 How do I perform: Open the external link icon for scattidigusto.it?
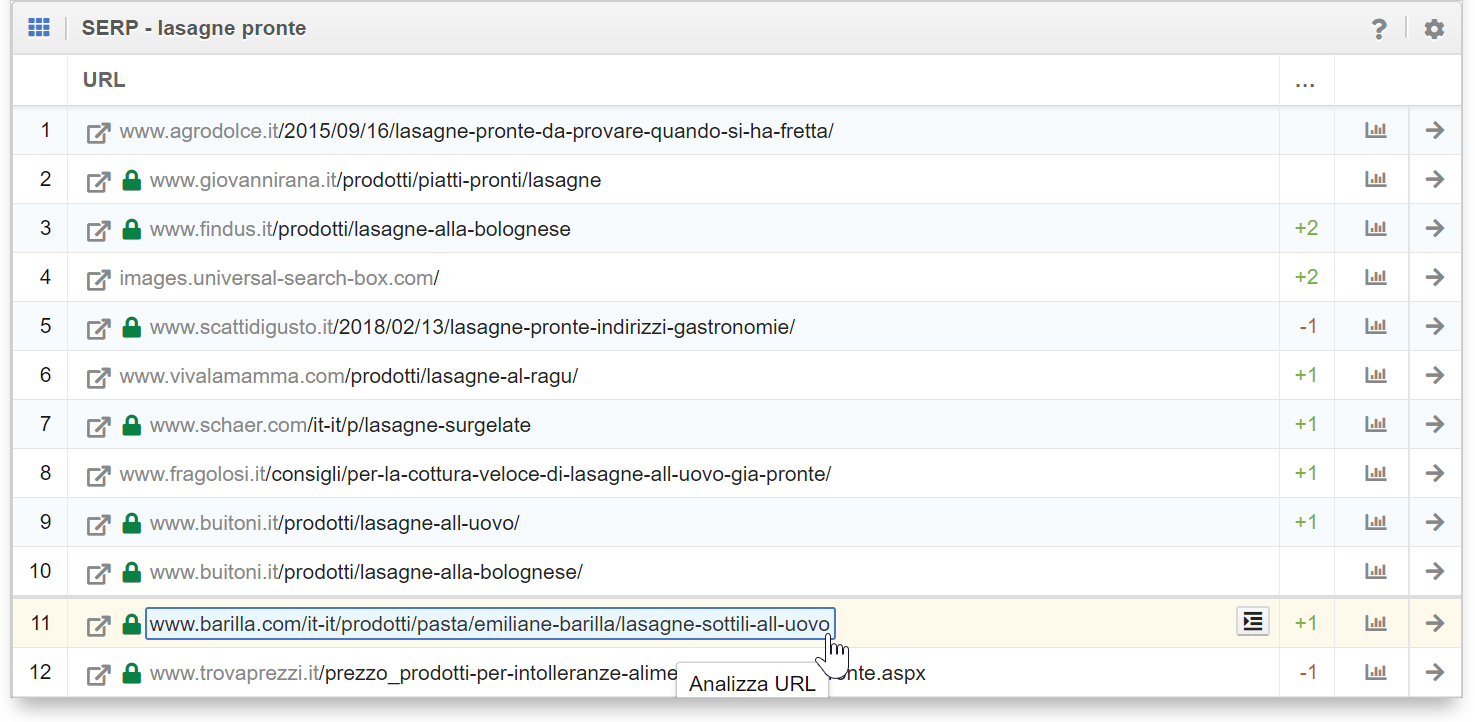click(x=98, y=328)
